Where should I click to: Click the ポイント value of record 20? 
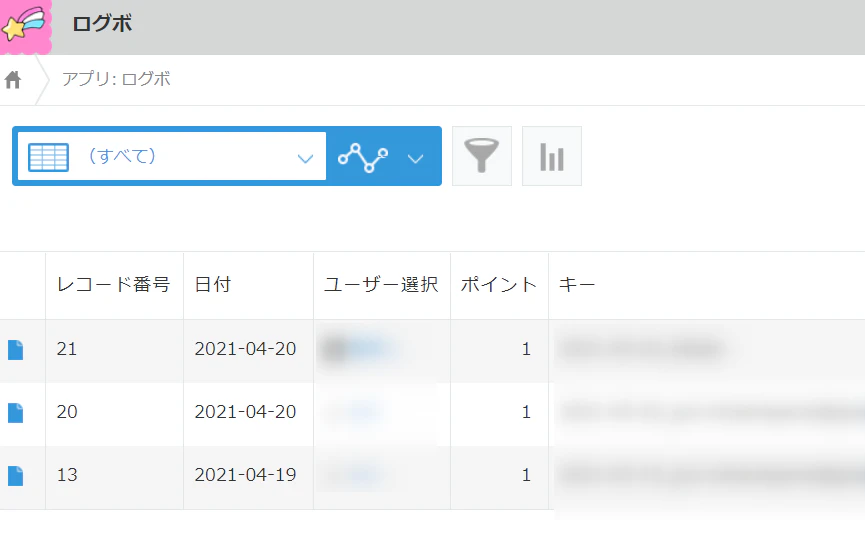click(526, 412)
